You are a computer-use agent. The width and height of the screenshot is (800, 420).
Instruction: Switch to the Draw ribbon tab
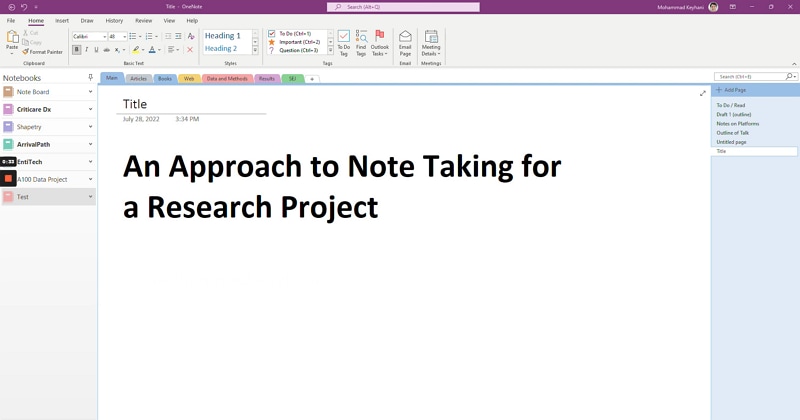coord(87,20)
